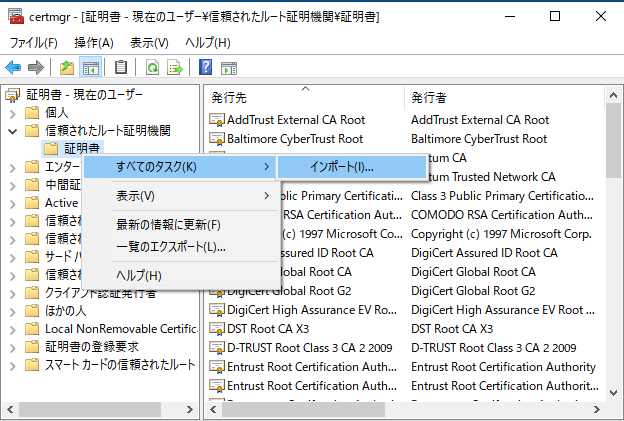Click the tree pane horizontal scroll right arrow
The height and width of the screenshot is (421, 624).
190,409
